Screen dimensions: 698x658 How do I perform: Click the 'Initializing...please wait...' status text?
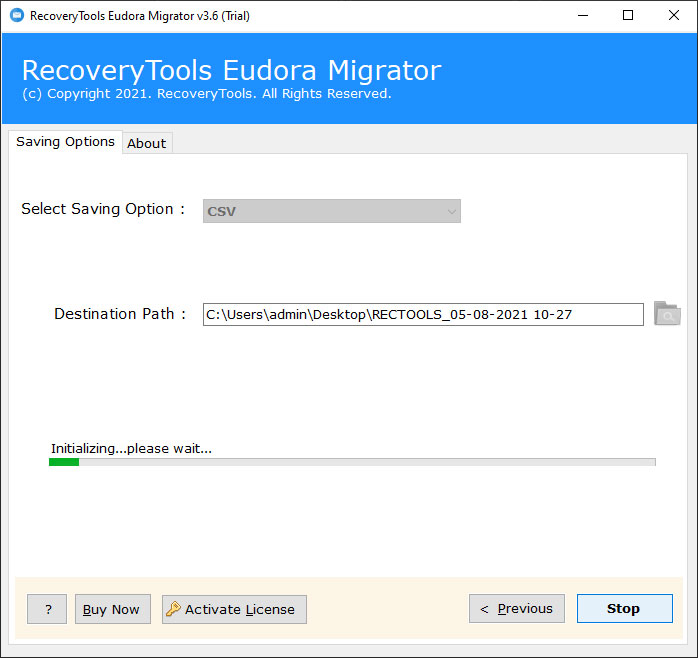131,448
